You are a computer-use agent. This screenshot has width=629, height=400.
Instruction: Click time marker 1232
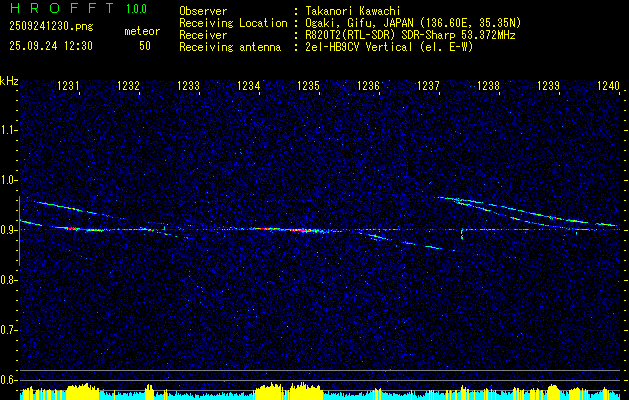click(x=128, y=85)
